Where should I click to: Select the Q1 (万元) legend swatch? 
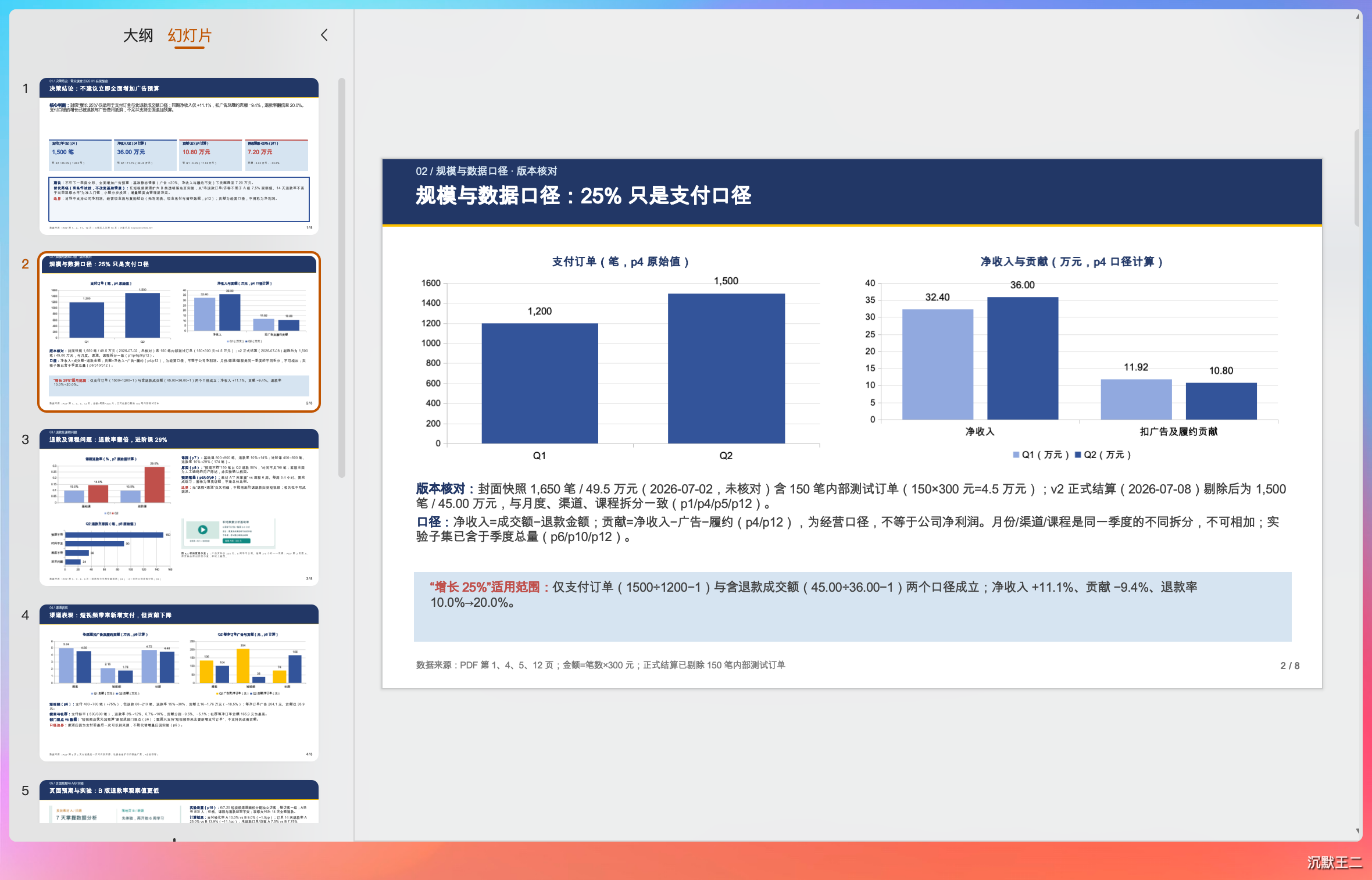pos(1016,455)
